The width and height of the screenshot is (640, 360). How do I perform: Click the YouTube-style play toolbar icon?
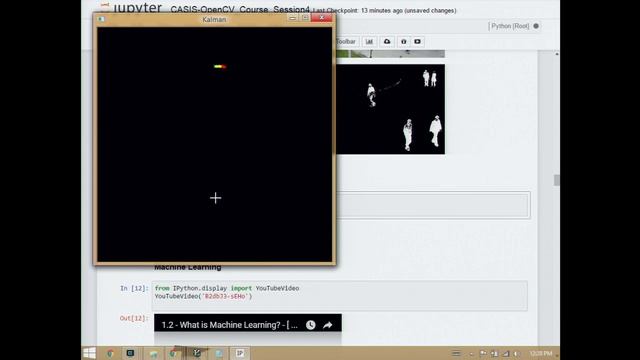coord(417,42)
